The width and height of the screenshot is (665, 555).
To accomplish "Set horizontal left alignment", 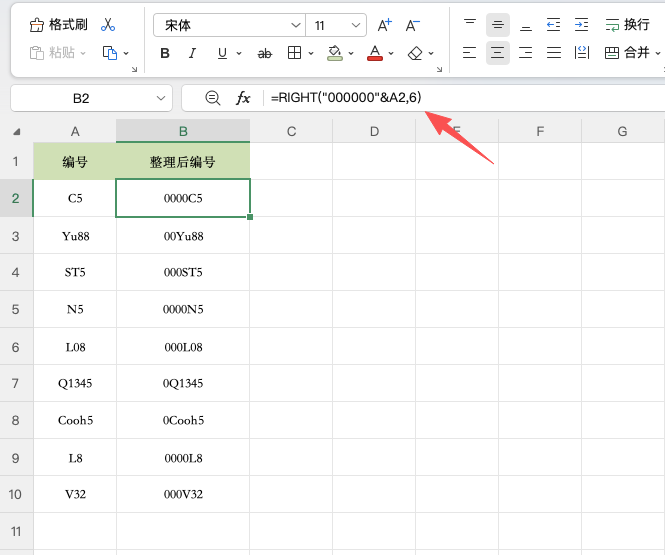I will pos(469,53).
